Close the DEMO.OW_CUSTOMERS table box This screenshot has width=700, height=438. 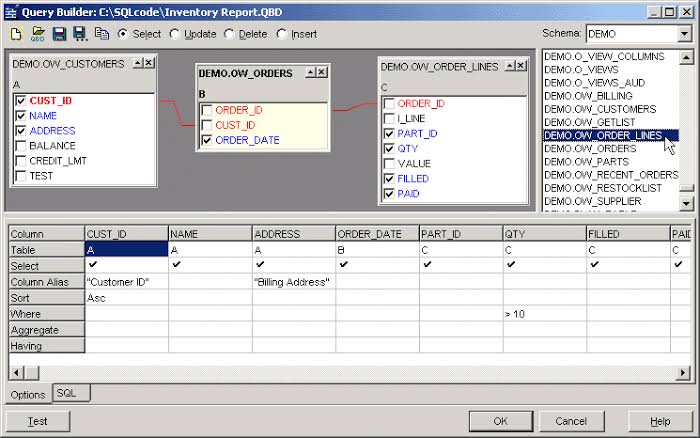tap(149, 63)
